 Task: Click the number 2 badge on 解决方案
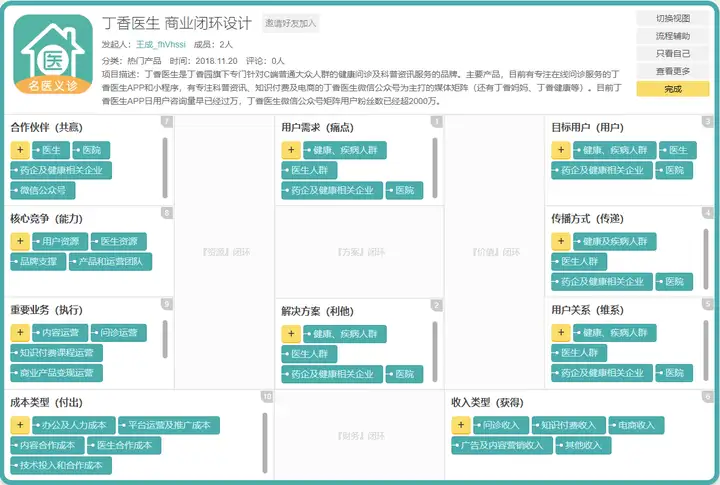(x=437, y=305)
